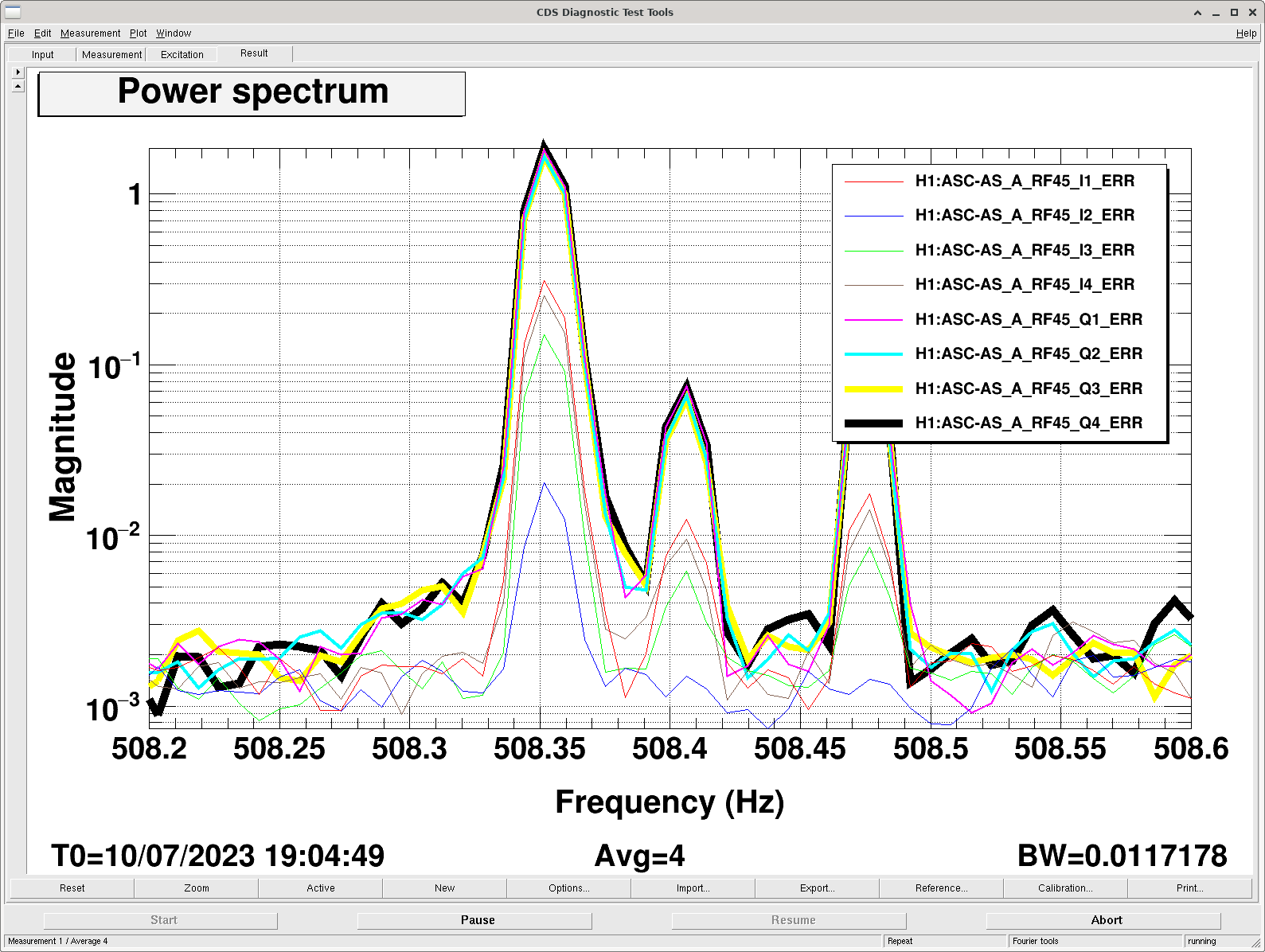Click the Power spectrum title box
Screen dimensions: 1265x952
click(x=252, y=94)
